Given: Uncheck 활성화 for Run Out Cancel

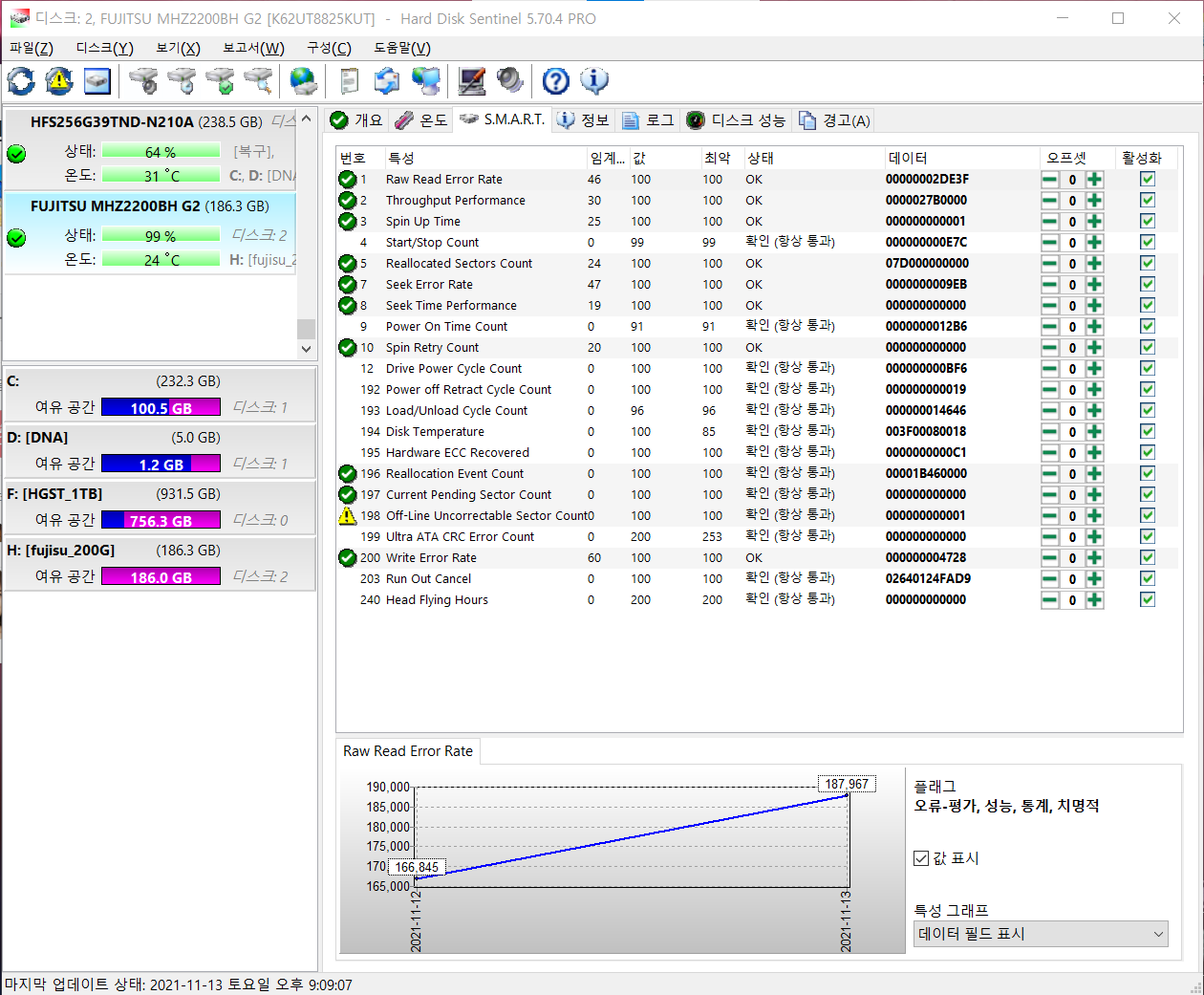Looking at the screenshot, I should pyautogui.click(x=1148, y=579).
